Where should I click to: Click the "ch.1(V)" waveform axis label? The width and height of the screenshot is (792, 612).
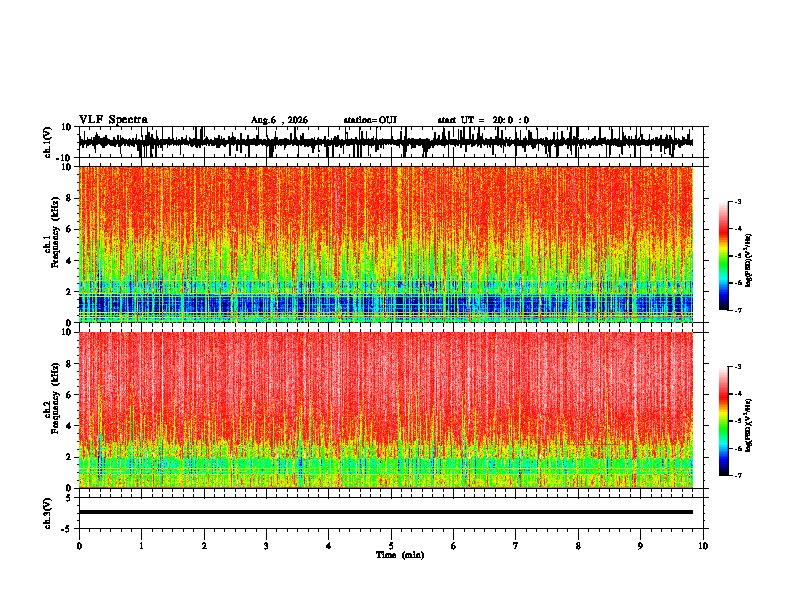click(48, 142)
